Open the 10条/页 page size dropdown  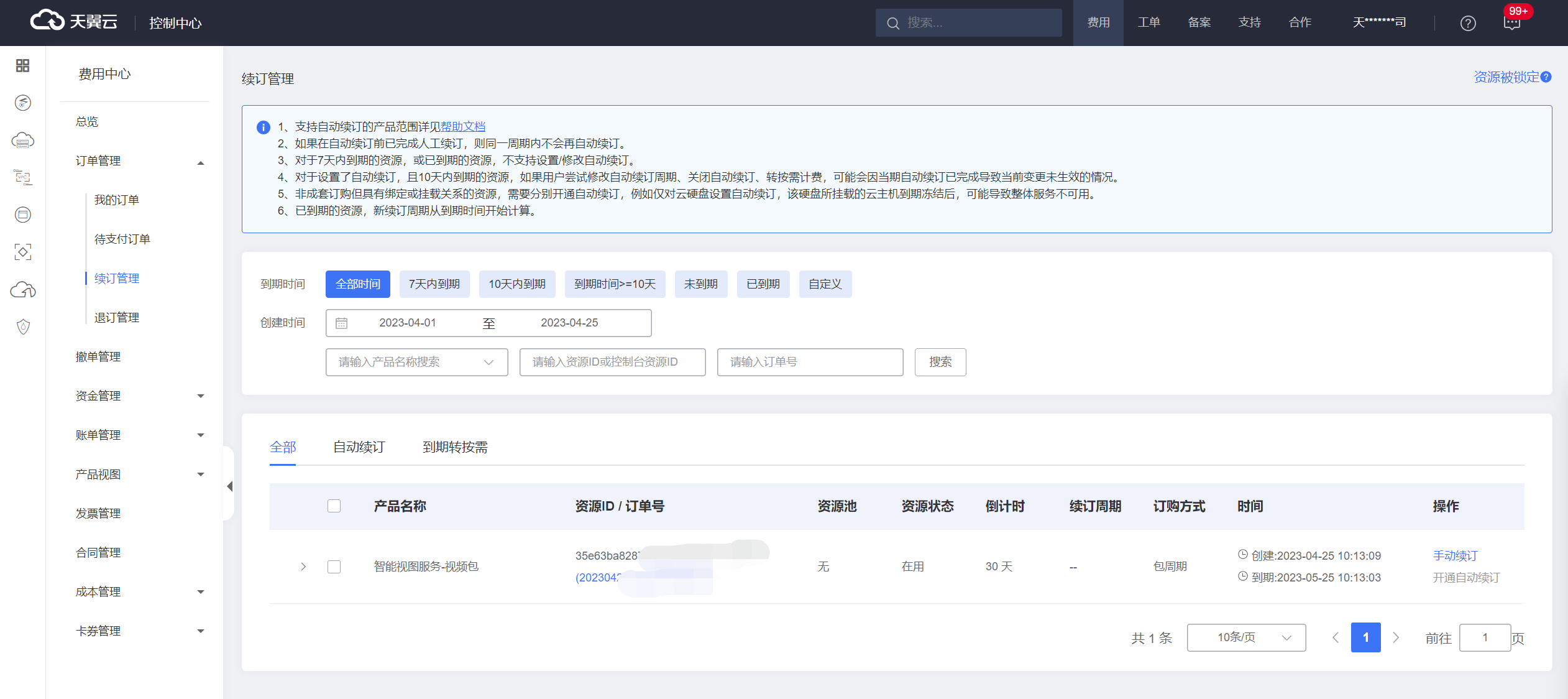point(1245,637)
